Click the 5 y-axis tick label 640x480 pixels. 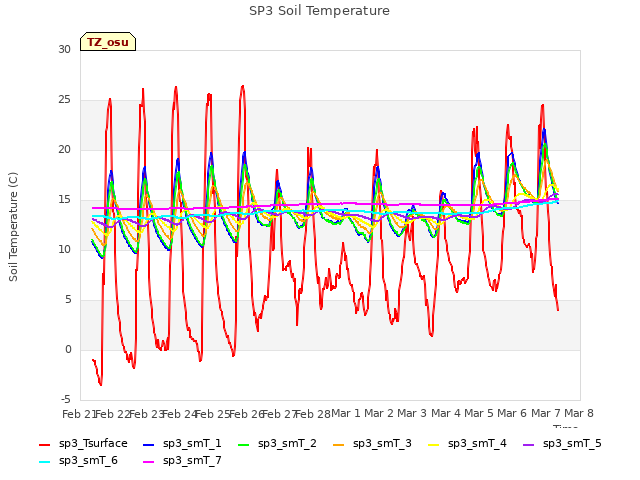tap(68, 300)
